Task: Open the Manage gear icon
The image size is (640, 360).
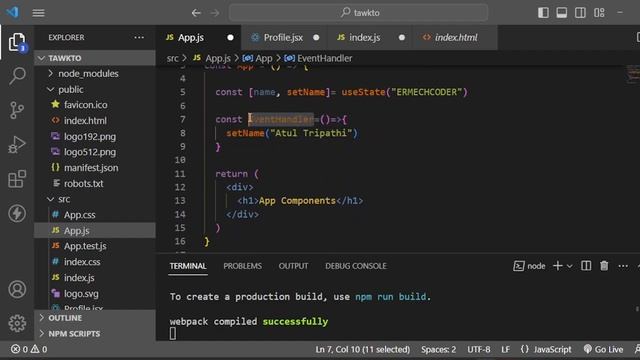Action: click(17, 323)
